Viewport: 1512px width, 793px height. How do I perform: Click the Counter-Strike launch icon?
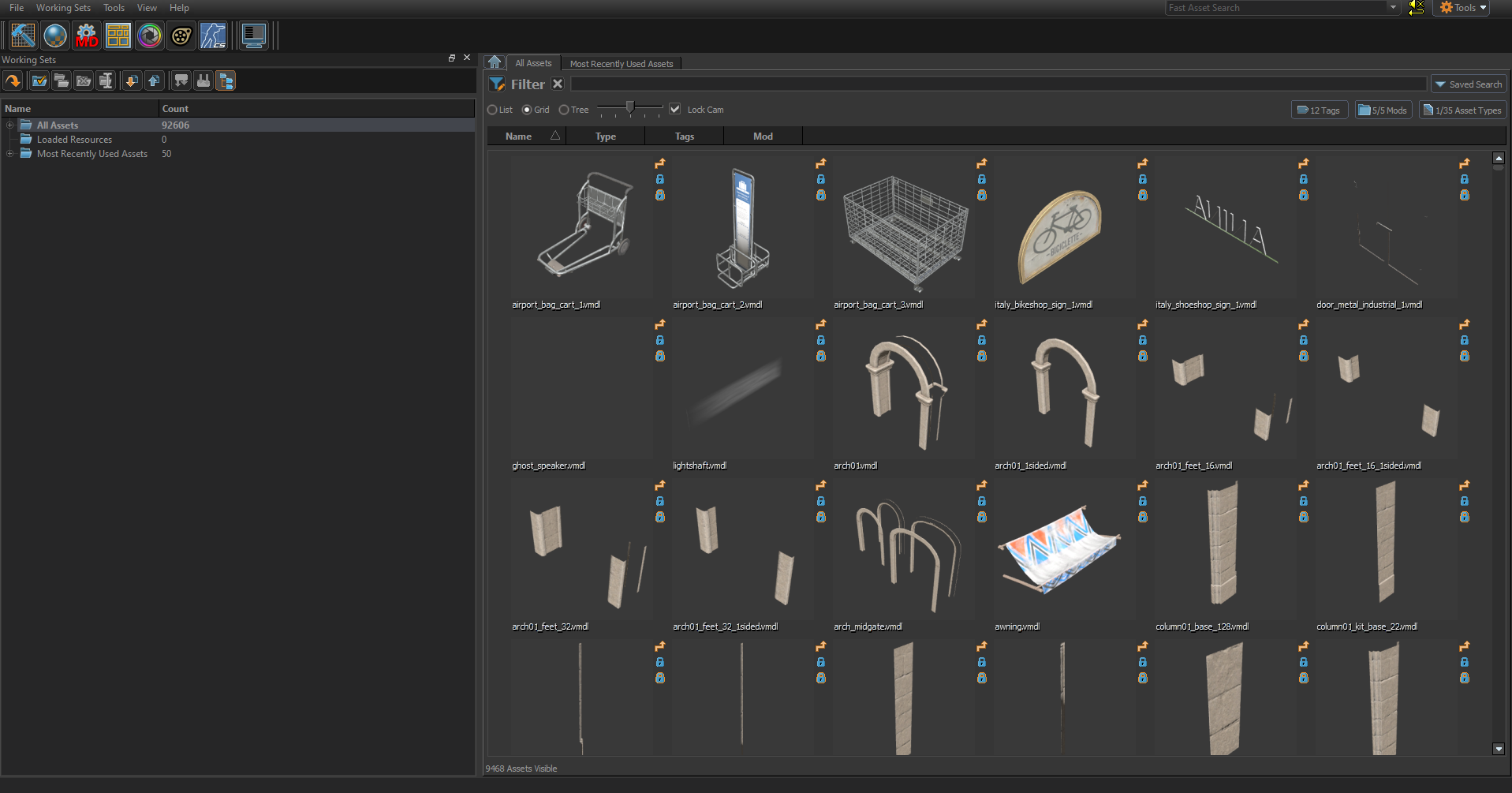tap(213, 36)
